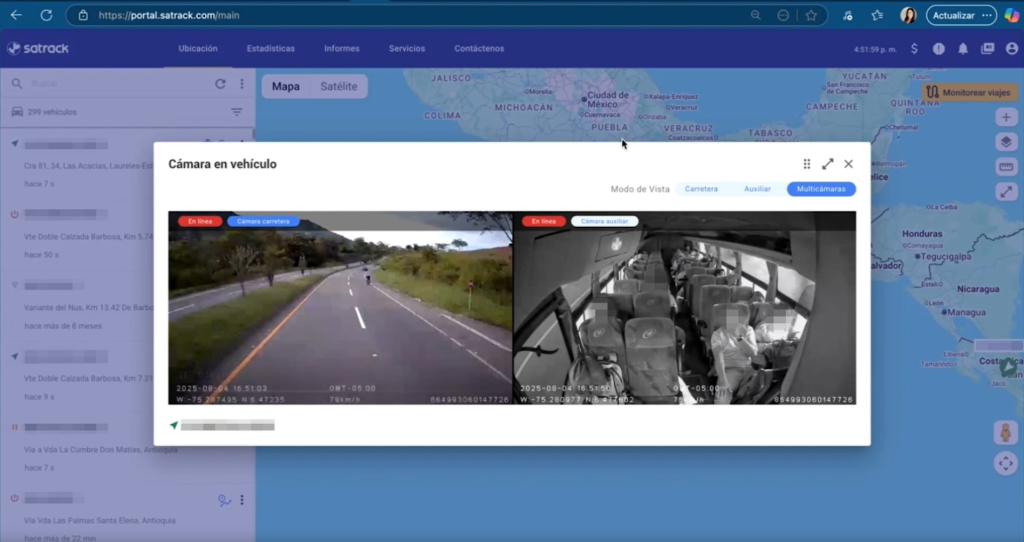The image size is (1024, 542).
Task: Close the Cámara en vehículo dialog
Action: pos(848,164)
